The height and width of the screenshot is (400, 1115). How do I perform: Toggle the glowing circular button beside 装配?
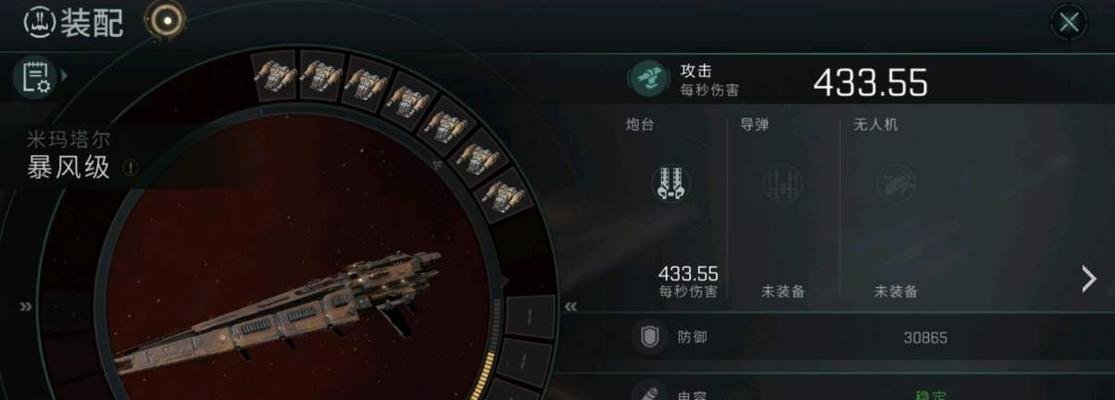pos(166,21)
